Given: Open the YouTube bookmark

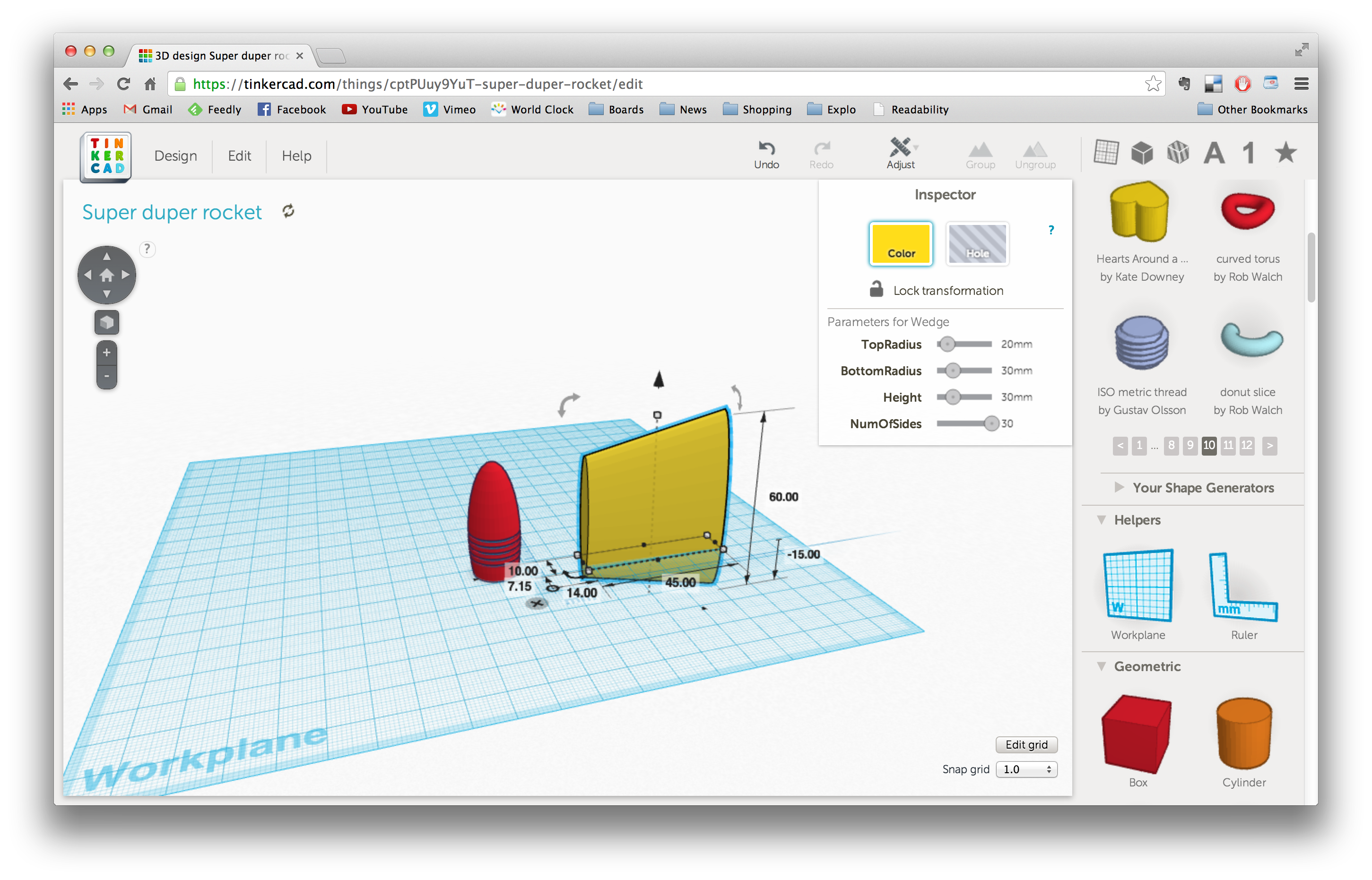Looking at the screenshot, I should tap(374, 109).
